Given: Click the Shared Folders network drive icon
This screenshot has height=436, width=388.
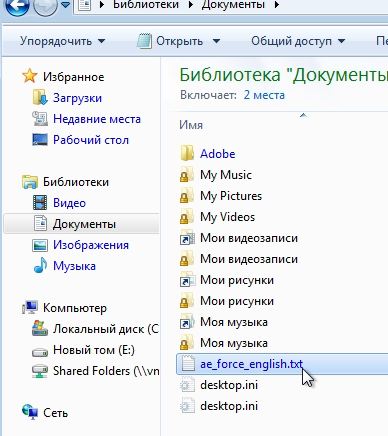Looking at the screenshot, I should (40, 371).
